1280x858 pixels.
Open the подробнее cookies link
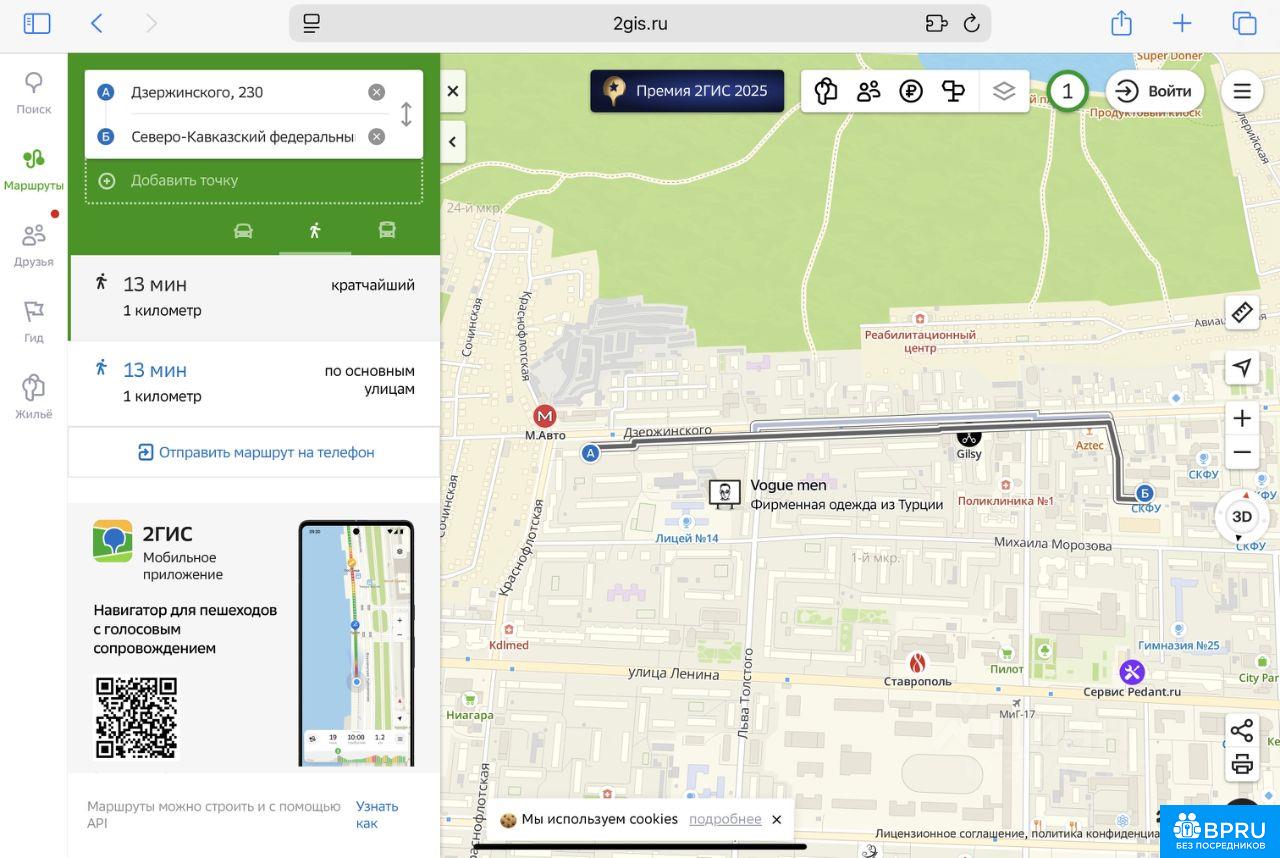(x=725, y=819)
